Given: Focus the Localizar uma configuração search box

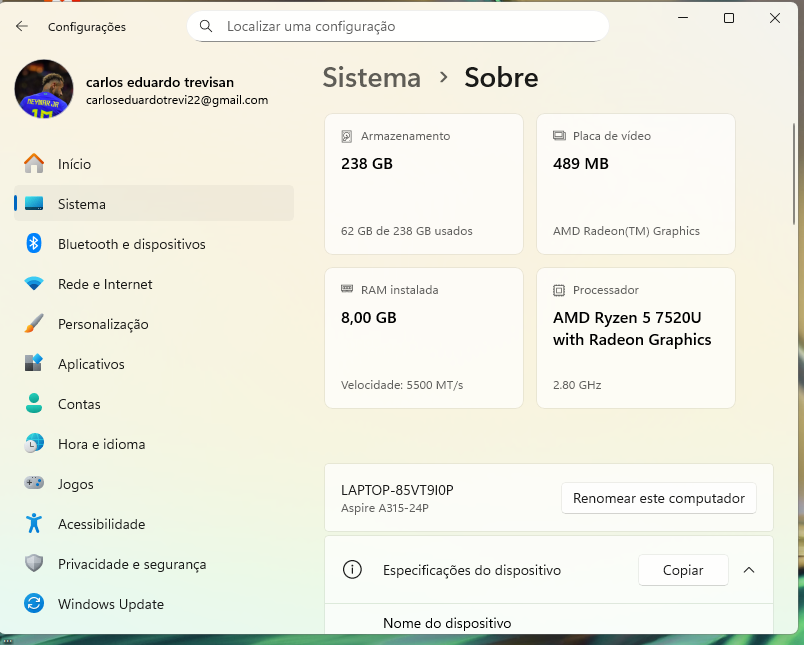Looking at the screenshot, I should (410, 26).
